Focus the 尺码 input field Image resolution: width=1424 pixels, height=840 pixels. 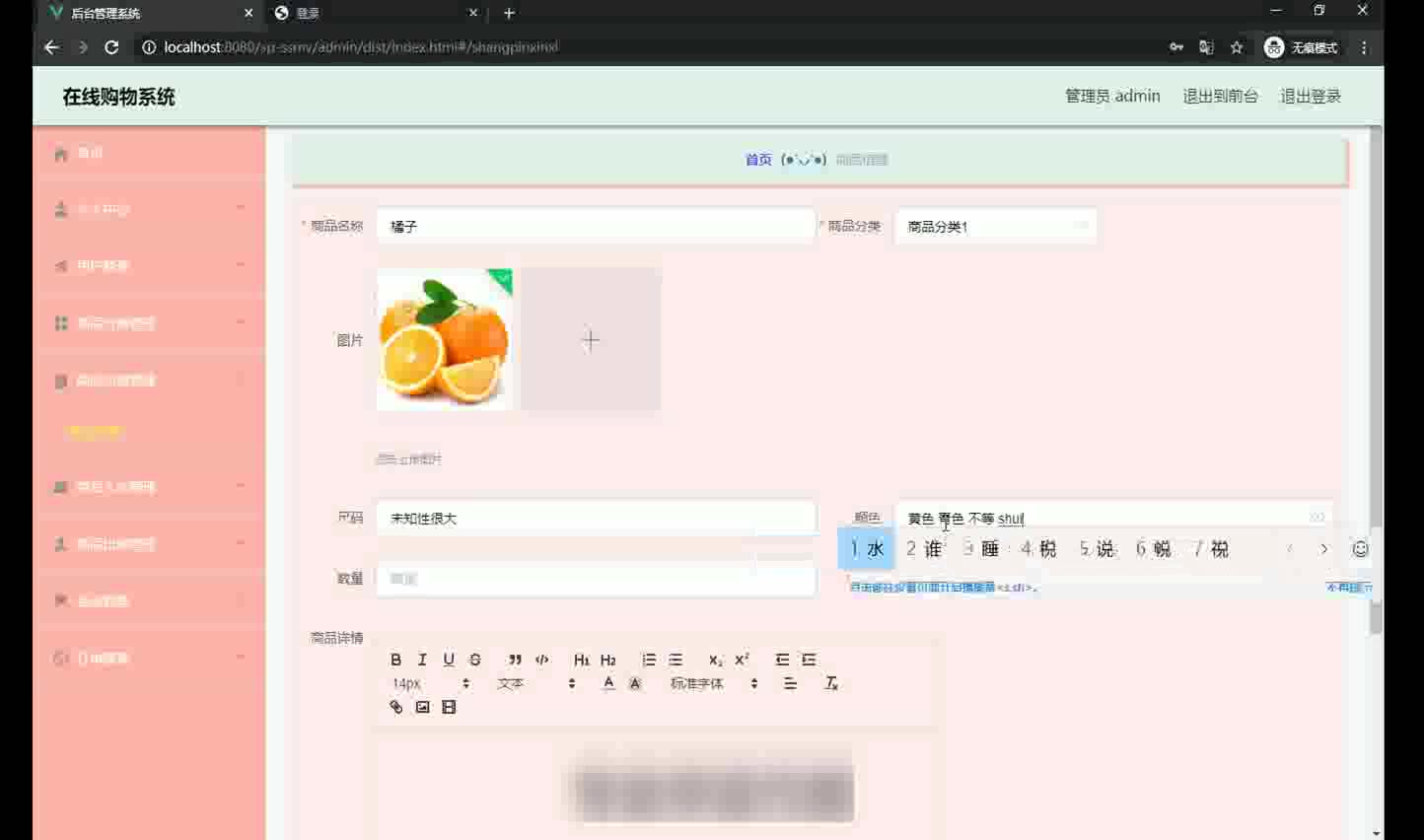596,518
